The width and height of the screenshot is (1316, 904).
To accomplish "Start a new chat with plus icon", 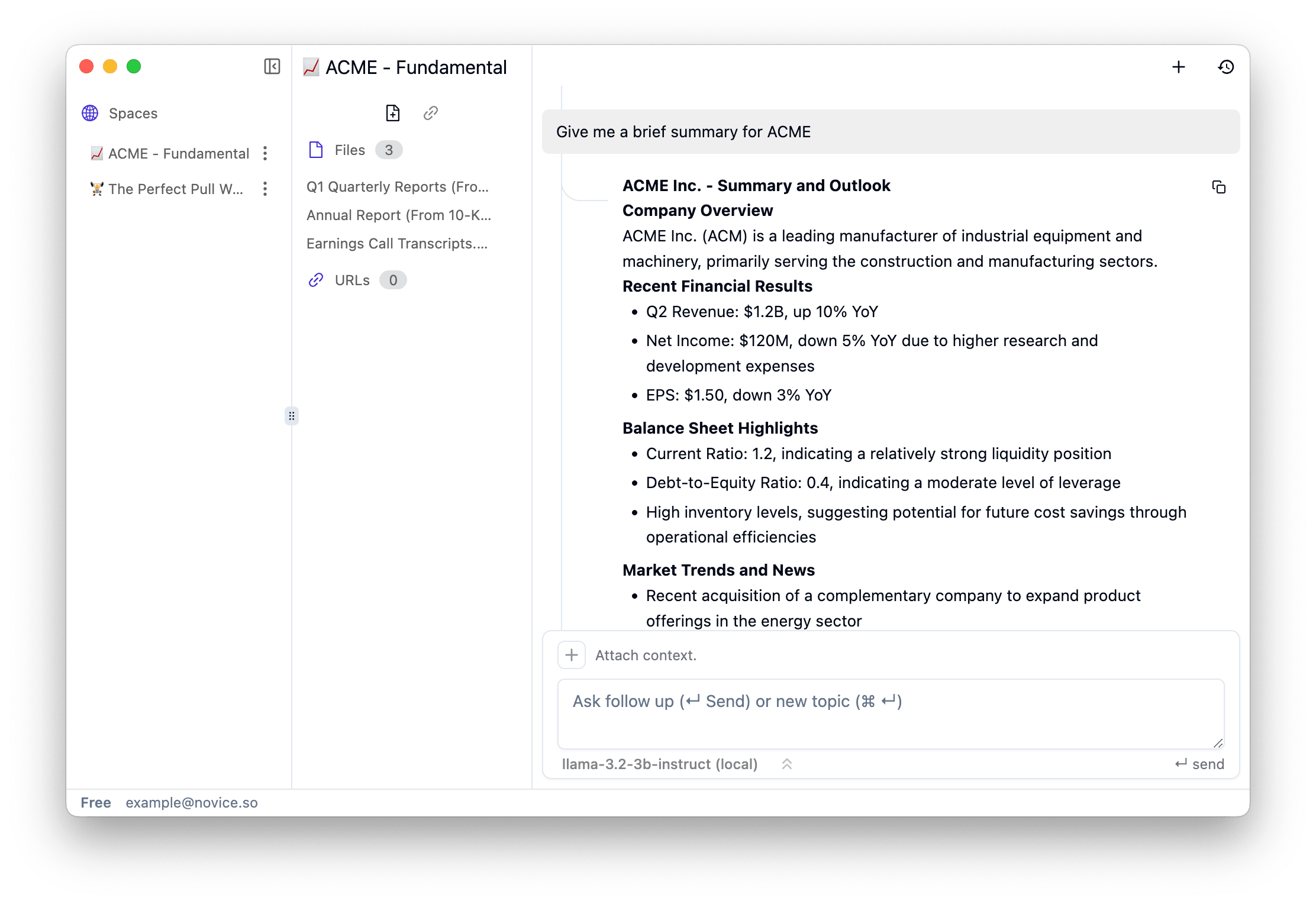I will (x=1179, y=67).
